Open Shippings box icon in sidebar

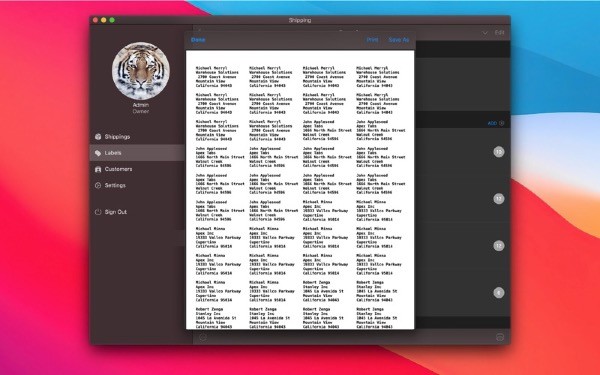click(x=98, y=137)
